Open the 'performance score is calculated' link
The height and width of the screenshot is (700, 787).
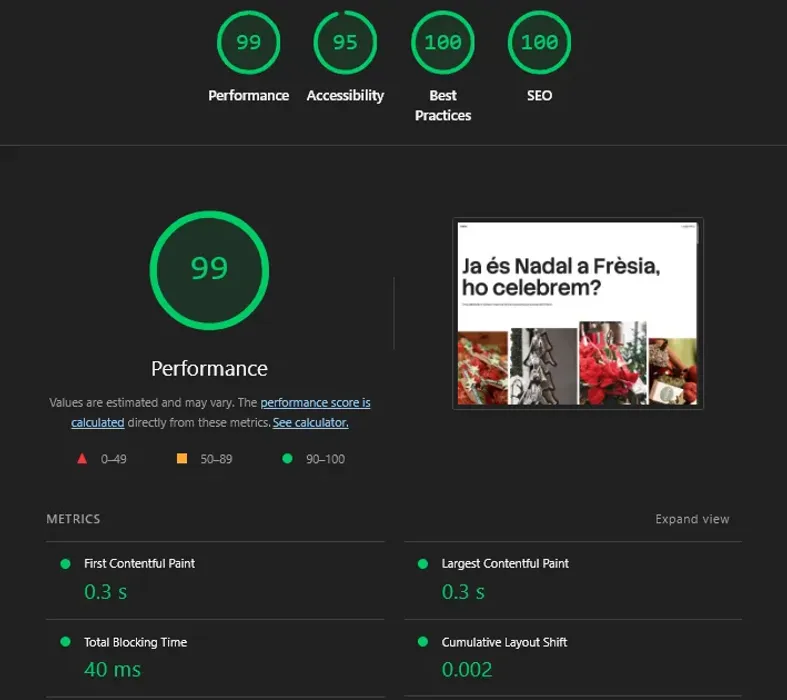pos(316,402)
